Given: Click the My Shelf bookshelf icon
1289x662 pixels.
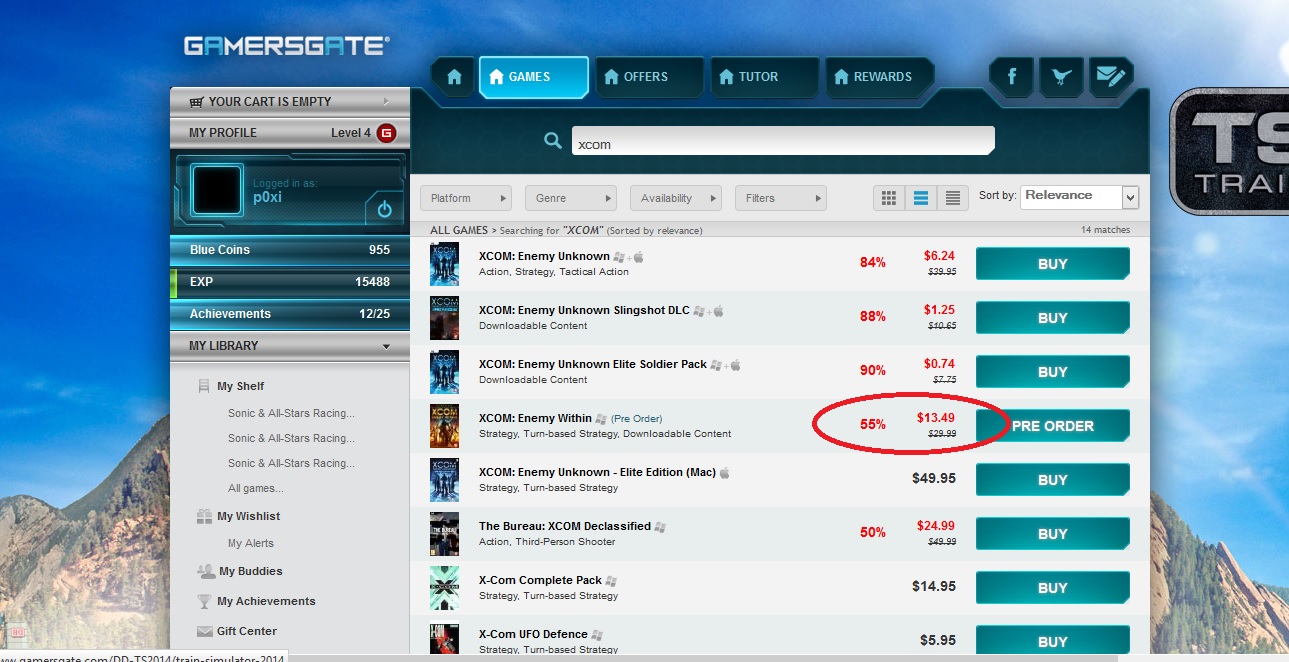Looking at the screenshot, I should point(204,386).
